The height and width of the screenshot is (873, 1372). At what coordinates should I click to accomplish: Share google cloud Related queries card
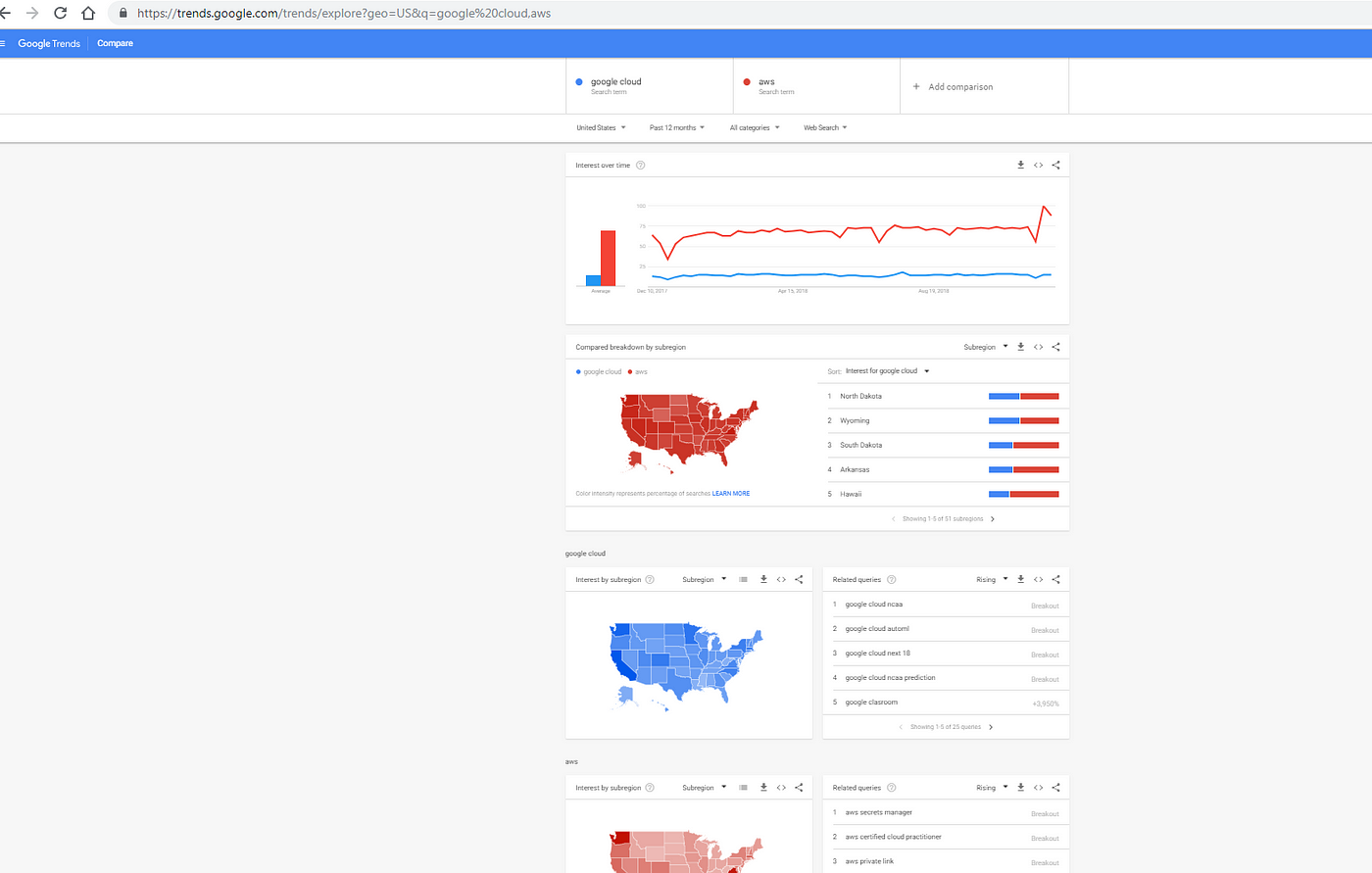tap(1055, 579)
